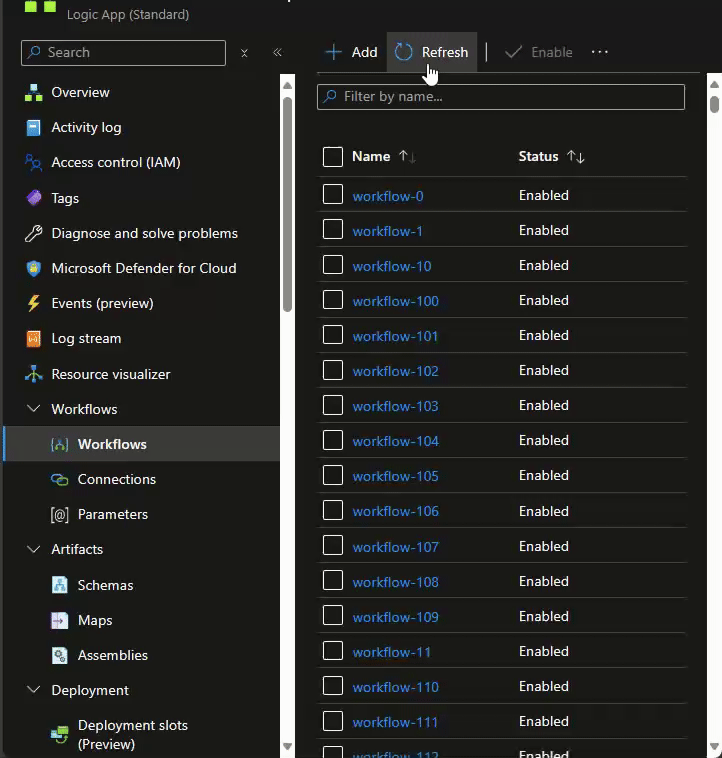The height and width of the screenshot is (758, 722).
Task: Click the Connections link icon
Action: [59, 480]
